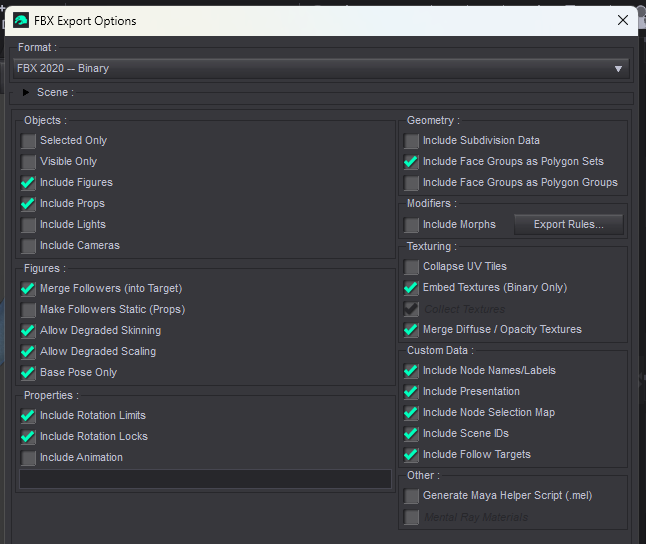Viewport: 646px width, 544px height.
Task: Click the Daz Studio icon in title bar
Action: coord(21,20)
